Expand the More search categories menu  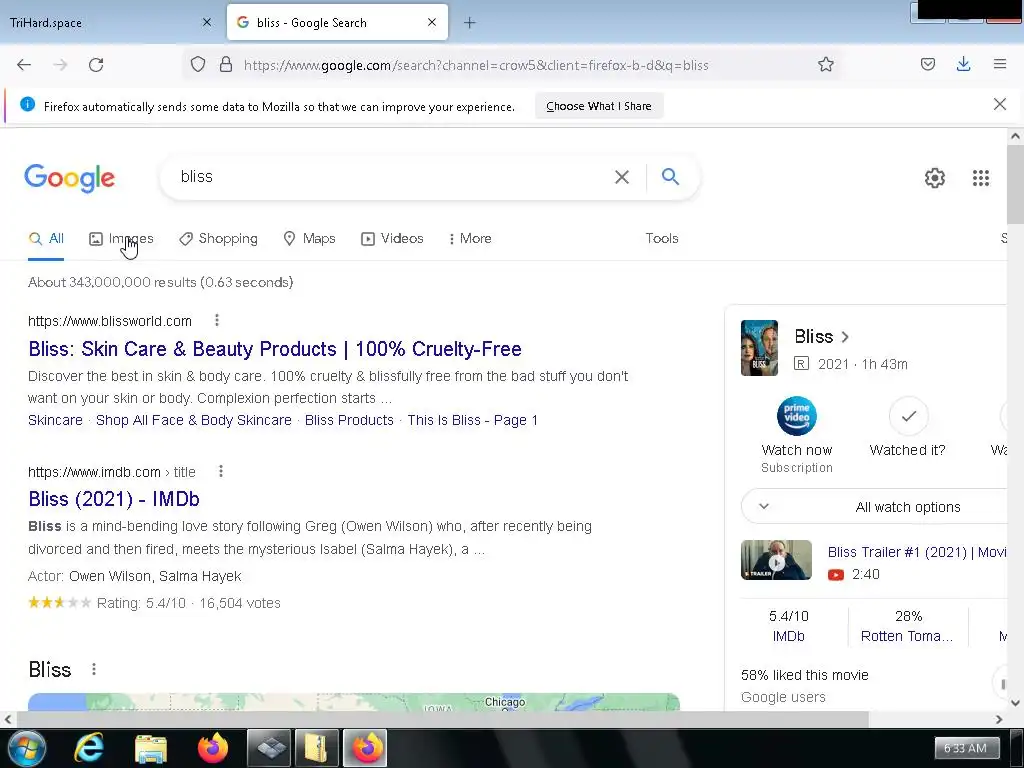(470, 239)
